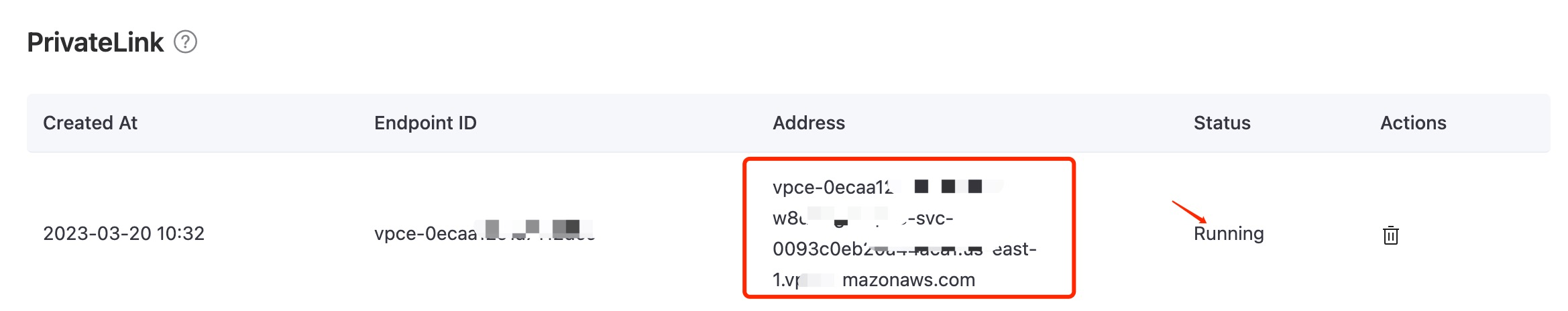Click the blurred part of the endpoint ID
This screenshot has width=1568, height=311.
[x=537, y=230]
